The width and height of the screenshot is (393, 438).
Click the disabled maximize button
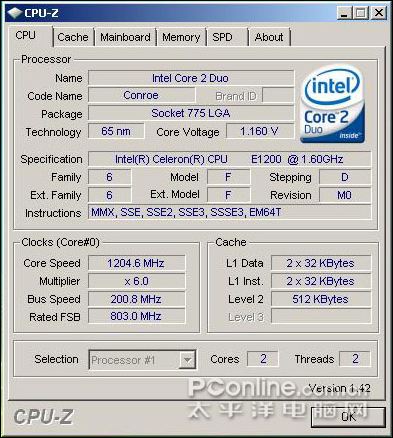(x=361, y=13)
